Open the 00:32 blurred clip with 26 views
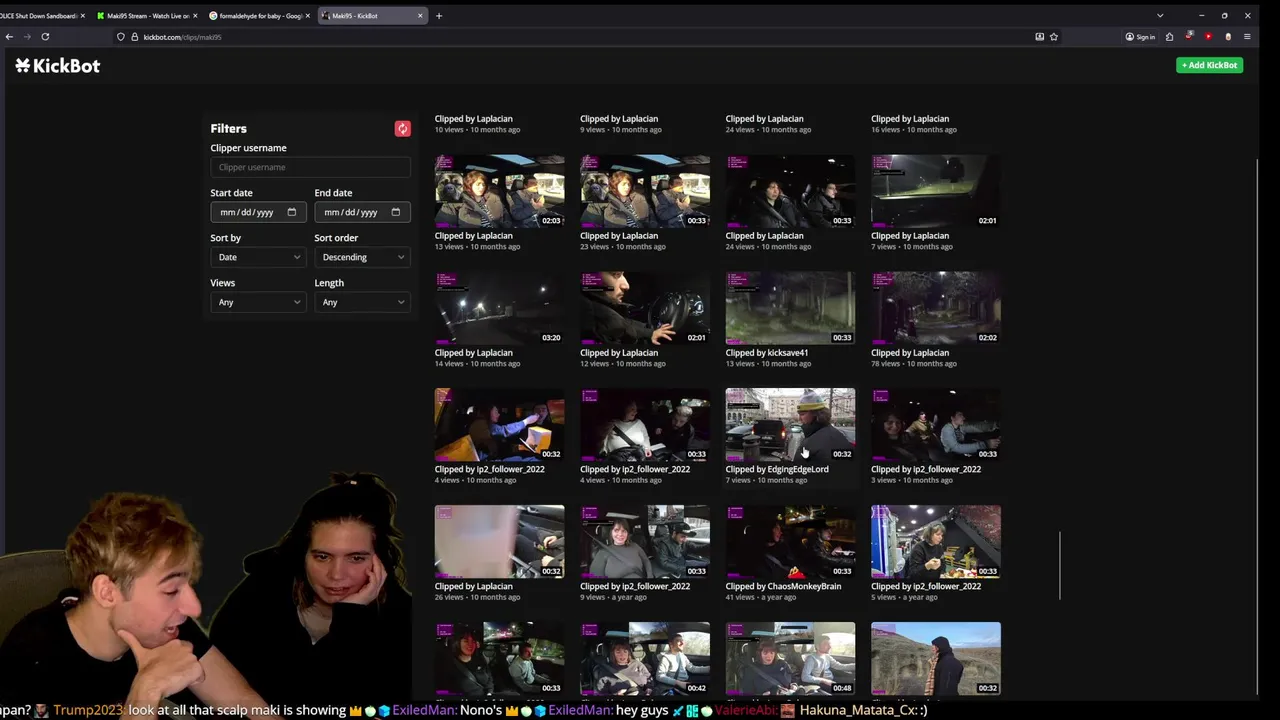Screen dimensions: 1280x720 499,542
